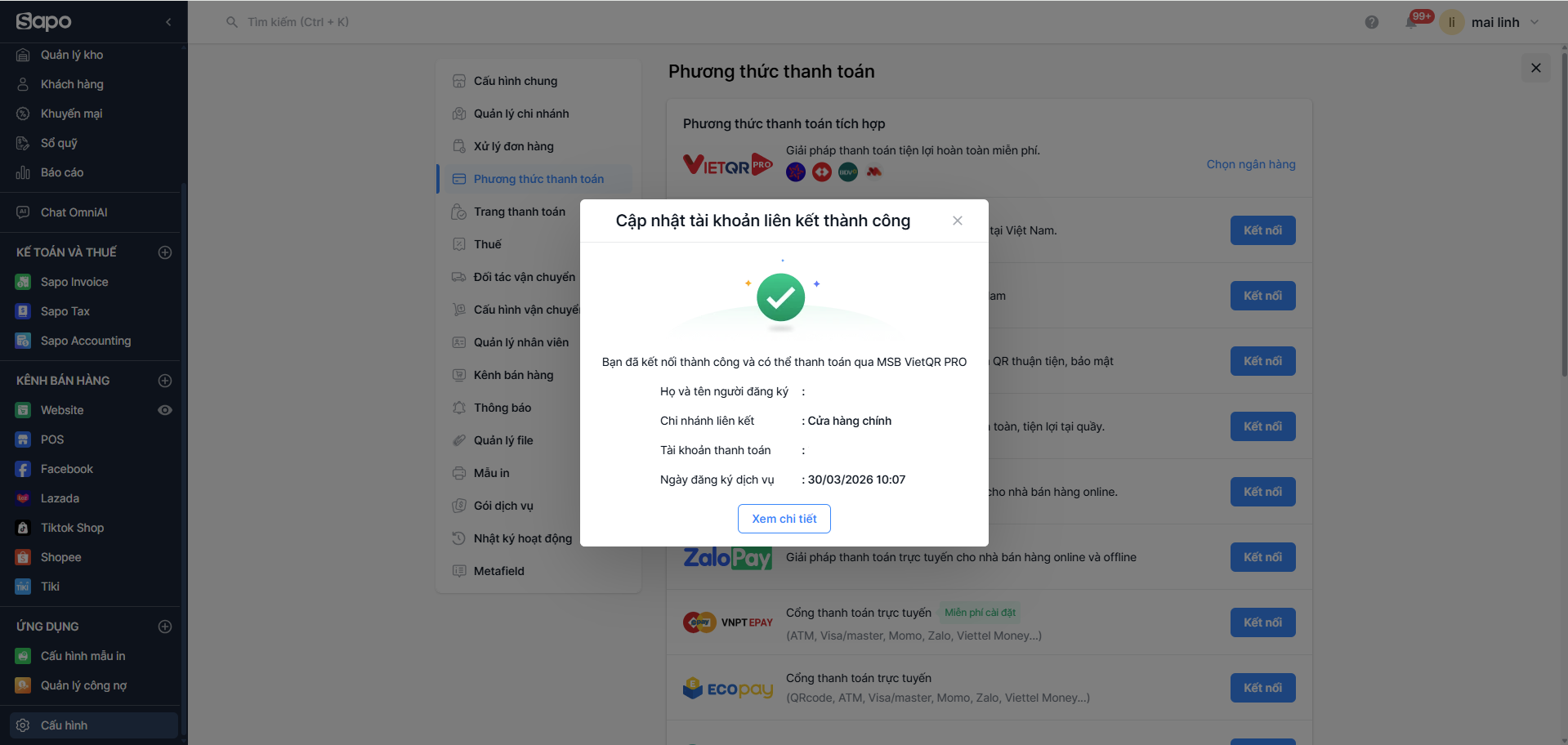This screenshot has width=1568, height=745.
Task: Click the help question mark icon
Action: (x=1371, y=22)
